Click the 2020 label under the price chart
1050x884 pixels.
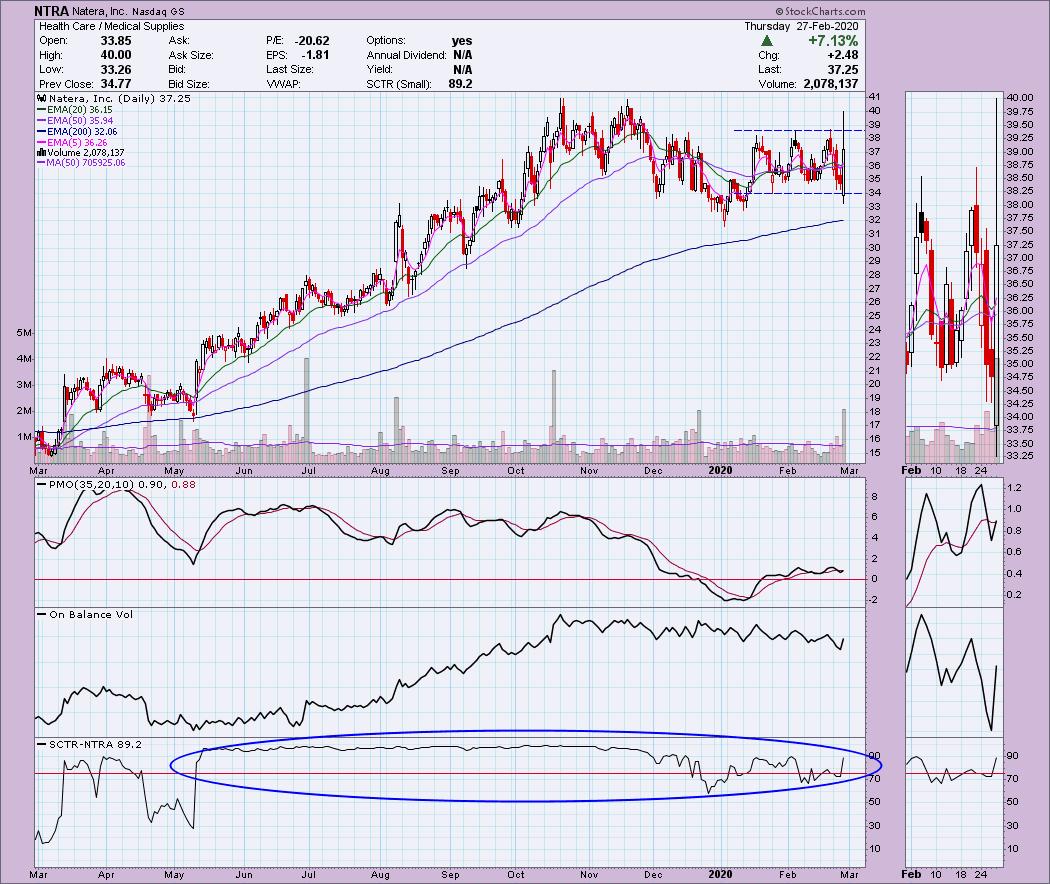(x=720, y=471)
